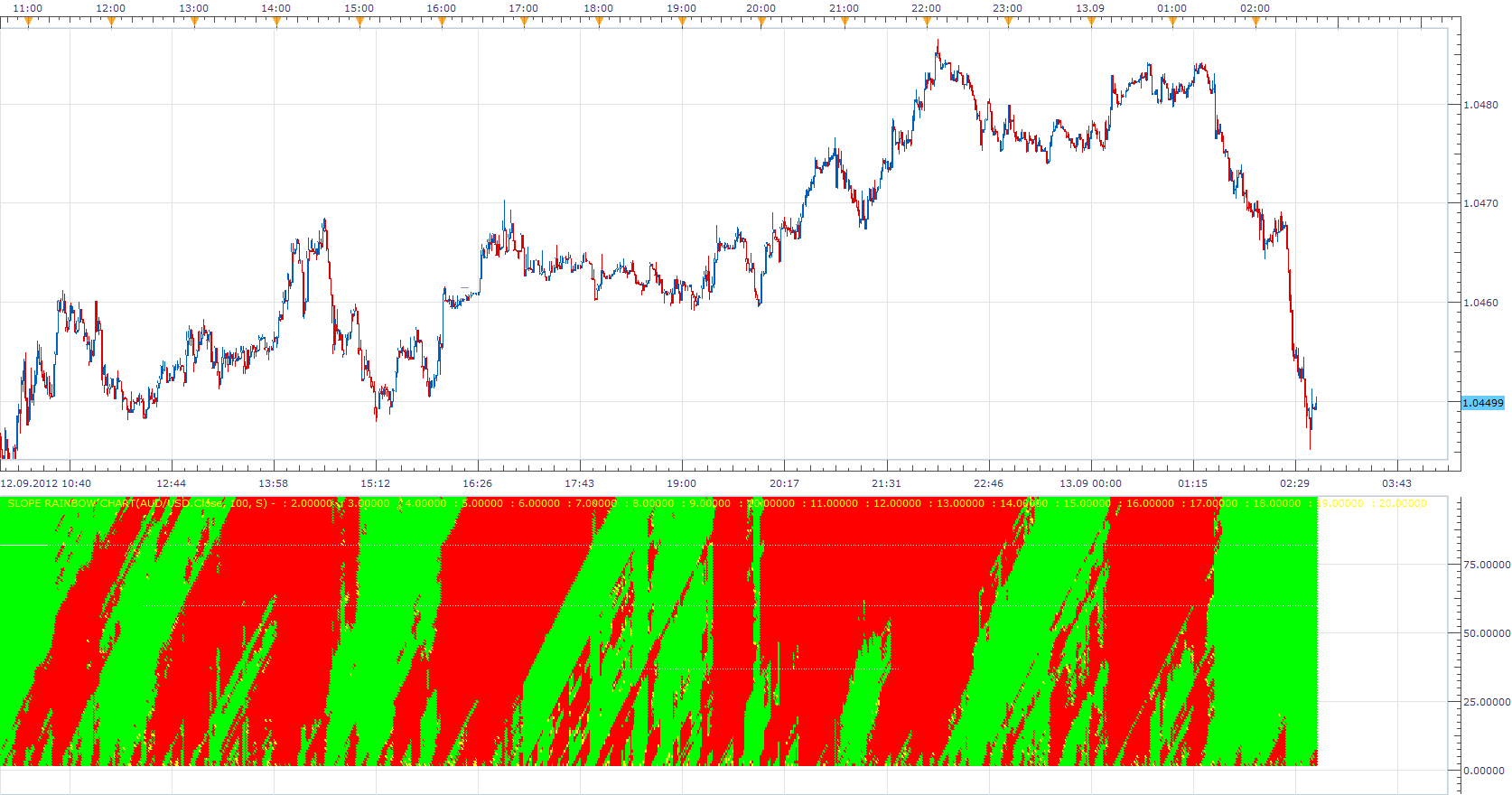The image size is (1512, 795).
Task: Click the 12.00000 rainbow level value
Action: point(897,503)
